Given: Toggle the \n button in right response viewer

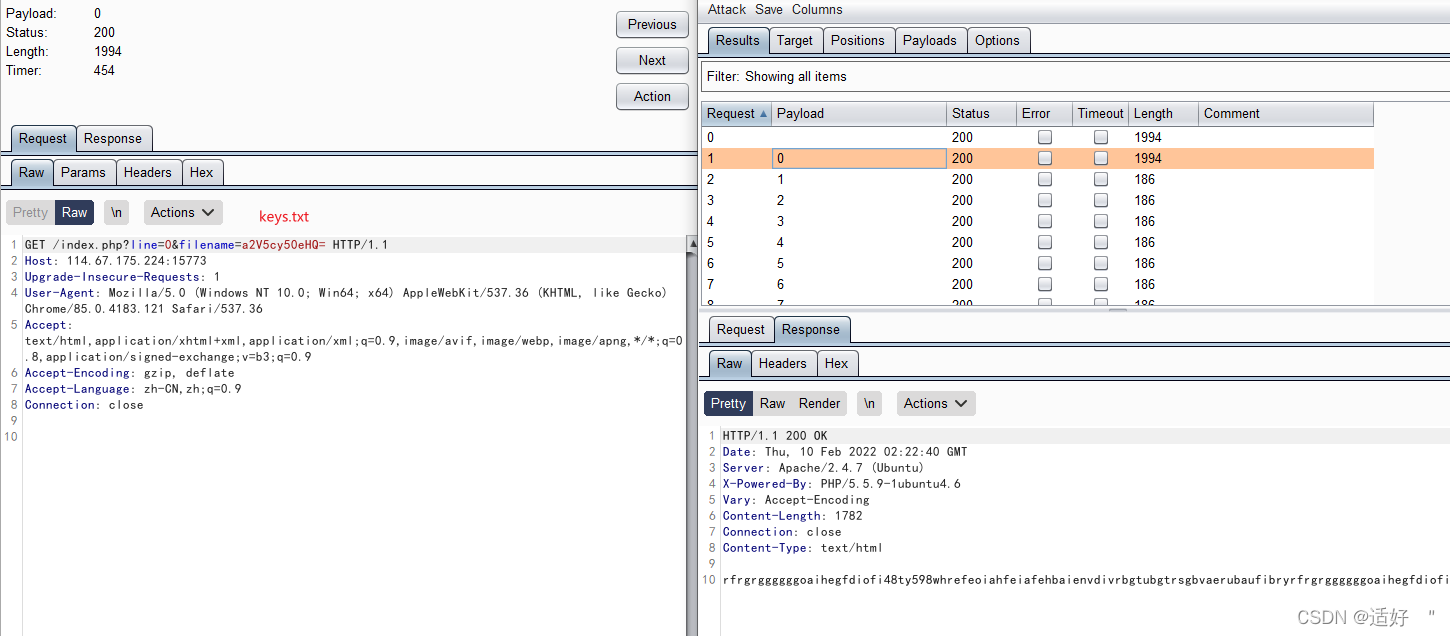Looking at the screenshot, I should pos(870,403).
